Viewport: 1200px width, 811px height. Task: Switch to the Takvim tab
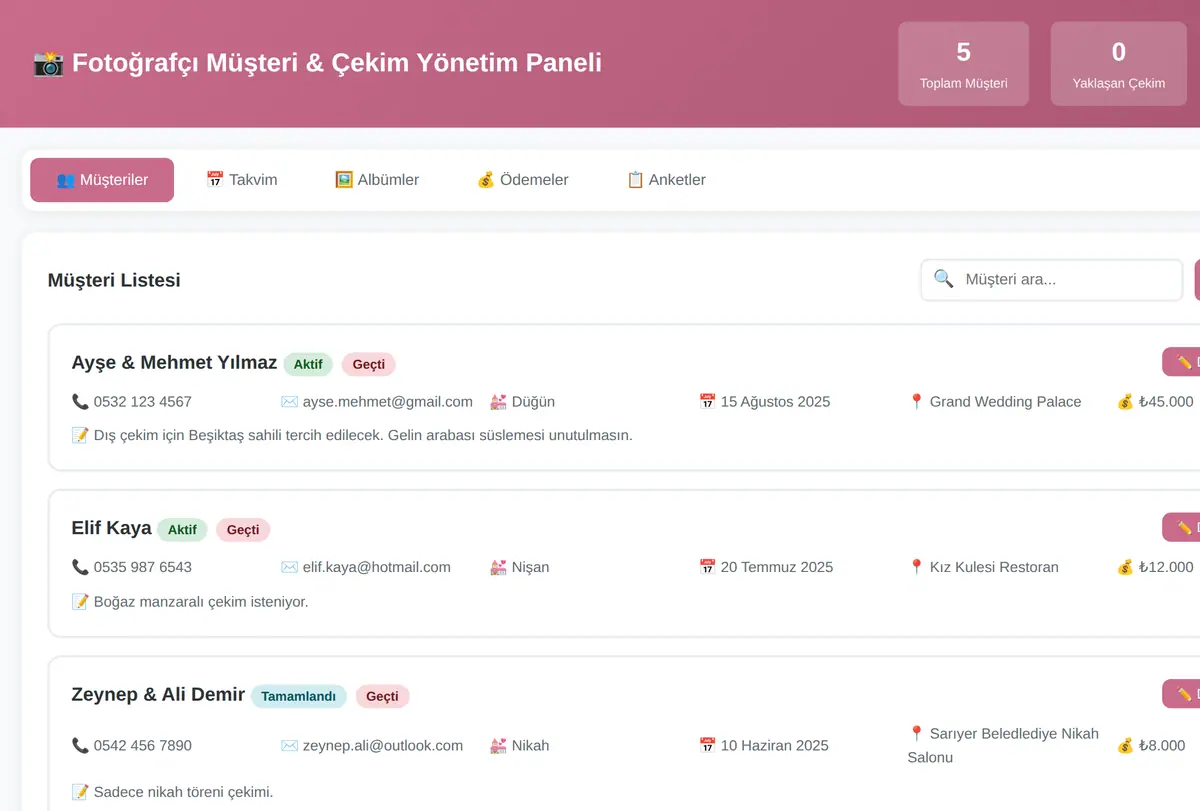pyautogui.click(x=241, y=180)
